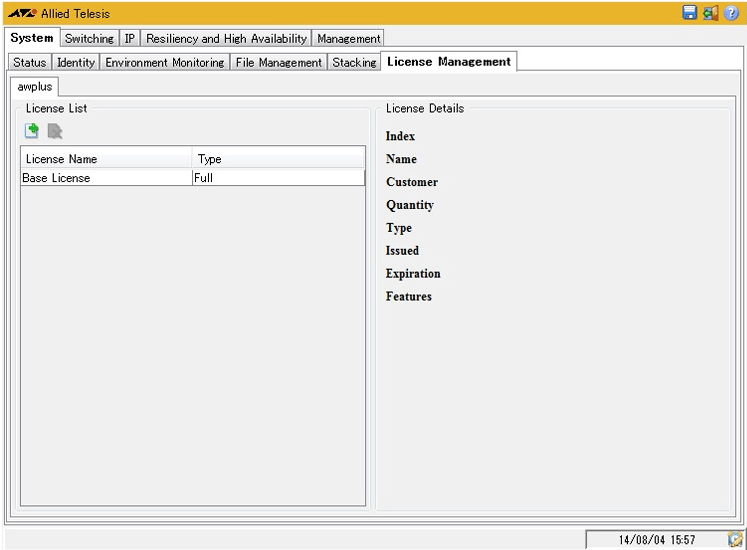The height and width of the screenshot is (550, 747).
Task: Click the save configuration disk icon
Action: coord(689,13)
